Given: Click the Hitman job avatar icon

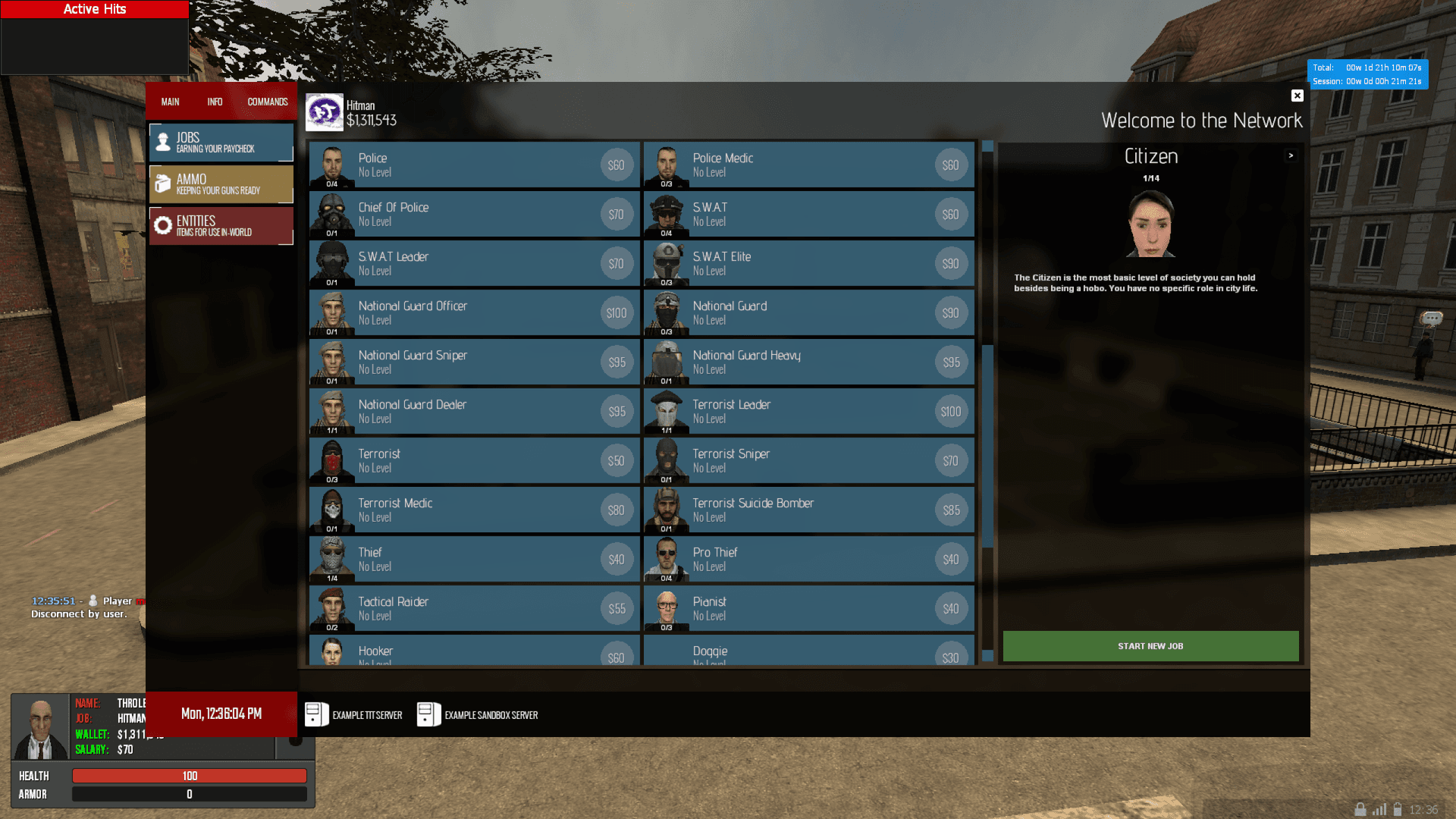Looking at the screenshot, I should 322,111.
